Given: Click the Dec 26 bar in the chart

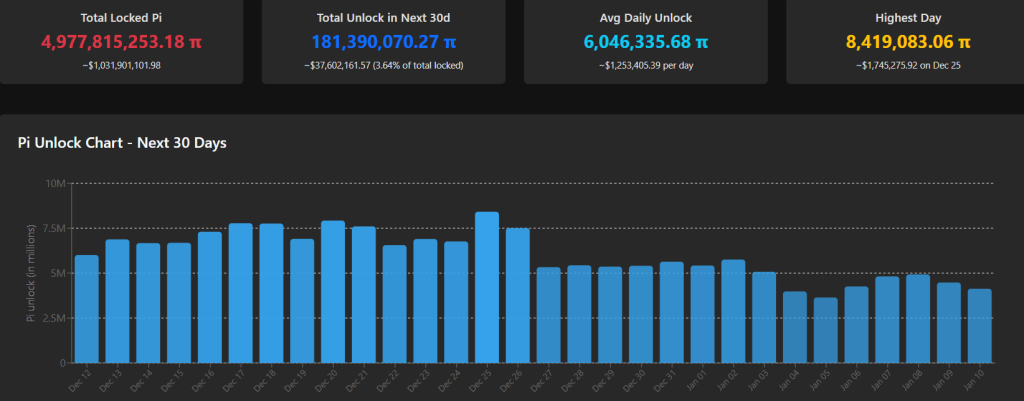Looking at the screenshot, I should [518, 296].
